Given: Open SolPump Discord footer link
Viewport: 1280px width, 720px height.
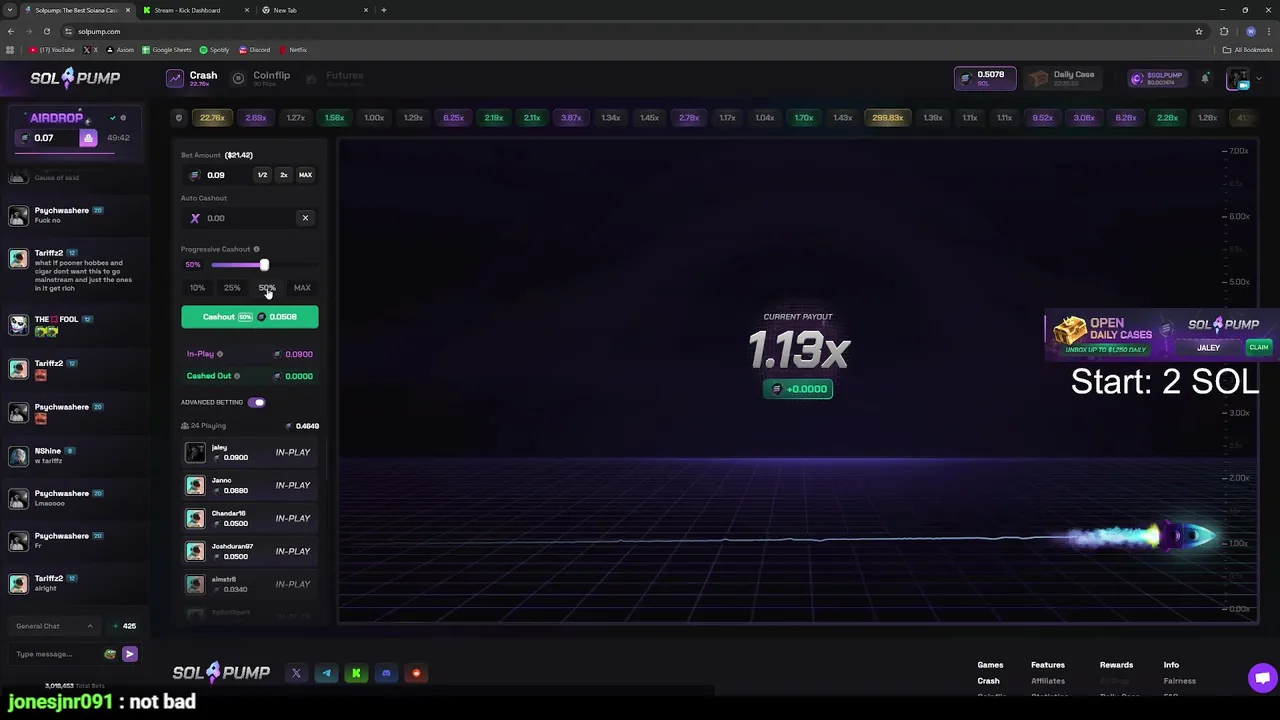Looking at the screenshot, I should pyautogui.click(x=386, y=673).
